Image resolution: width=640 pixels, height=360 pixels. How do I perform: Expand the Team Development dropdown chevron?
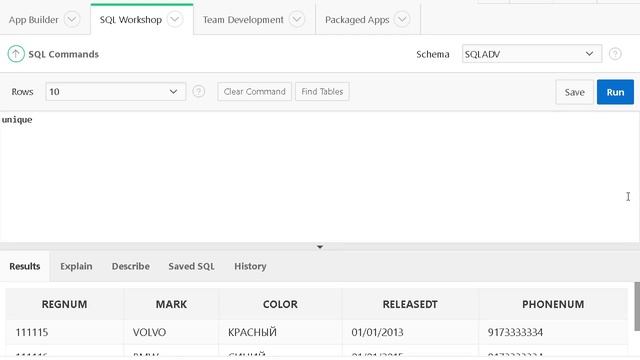pyautogui.click(x=297, y=19)
